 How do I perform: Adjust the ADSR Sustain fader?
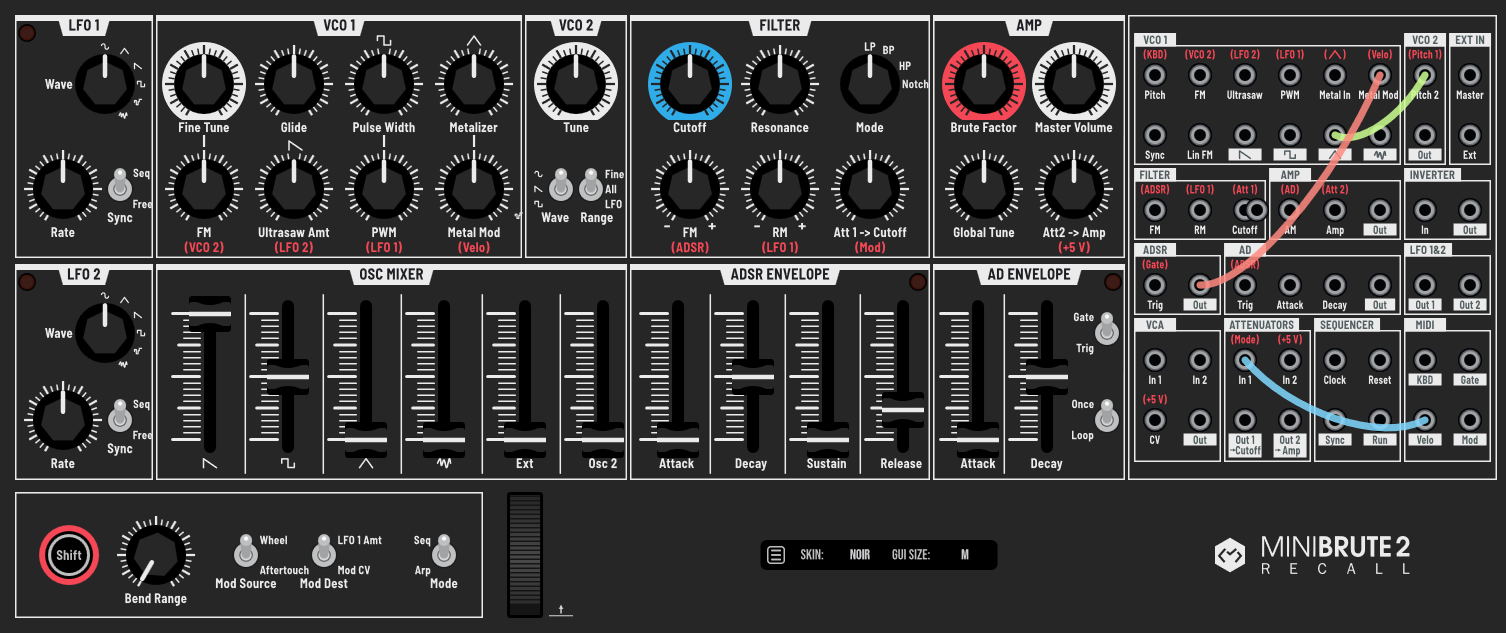(828, 439)
